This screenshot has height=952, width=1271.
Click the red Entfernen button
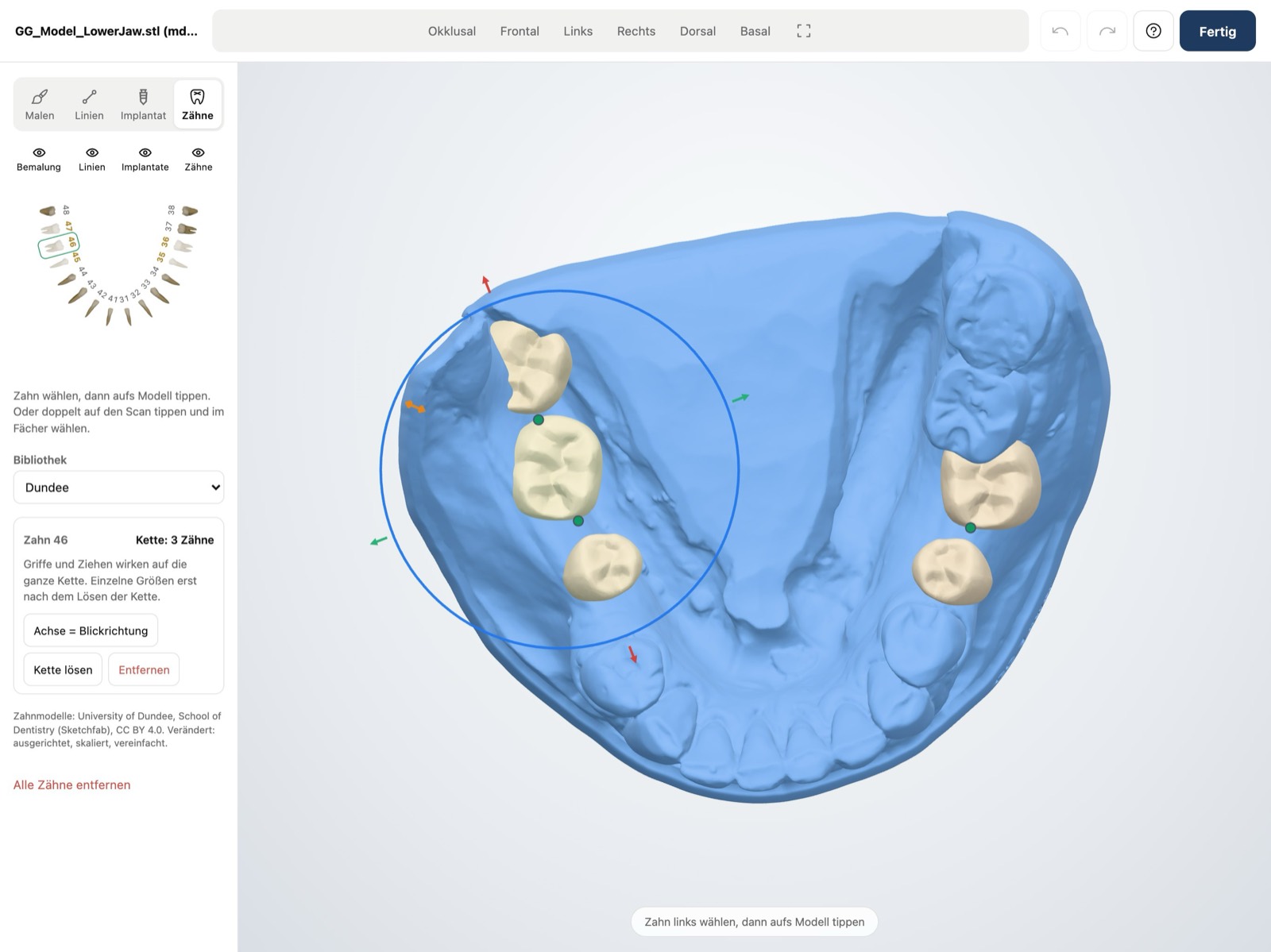[144, 669]
